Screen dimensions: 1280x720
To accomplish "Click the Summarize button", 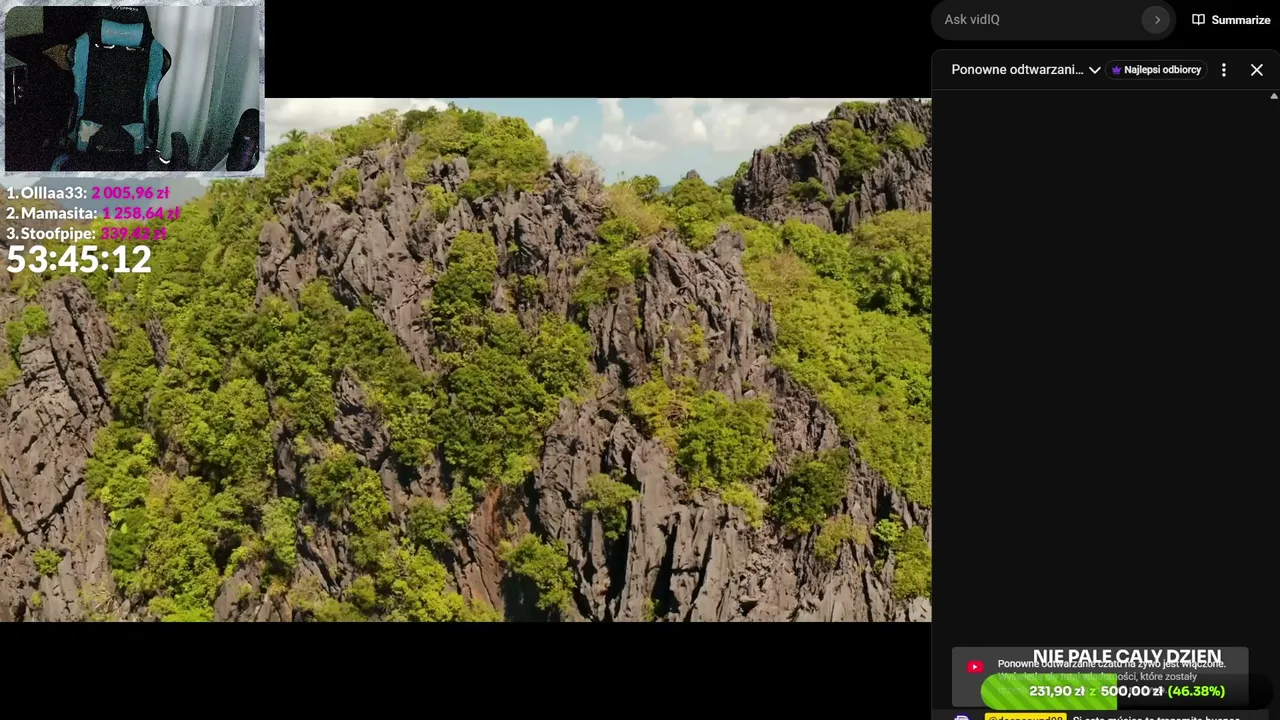I will [1231, 20].
